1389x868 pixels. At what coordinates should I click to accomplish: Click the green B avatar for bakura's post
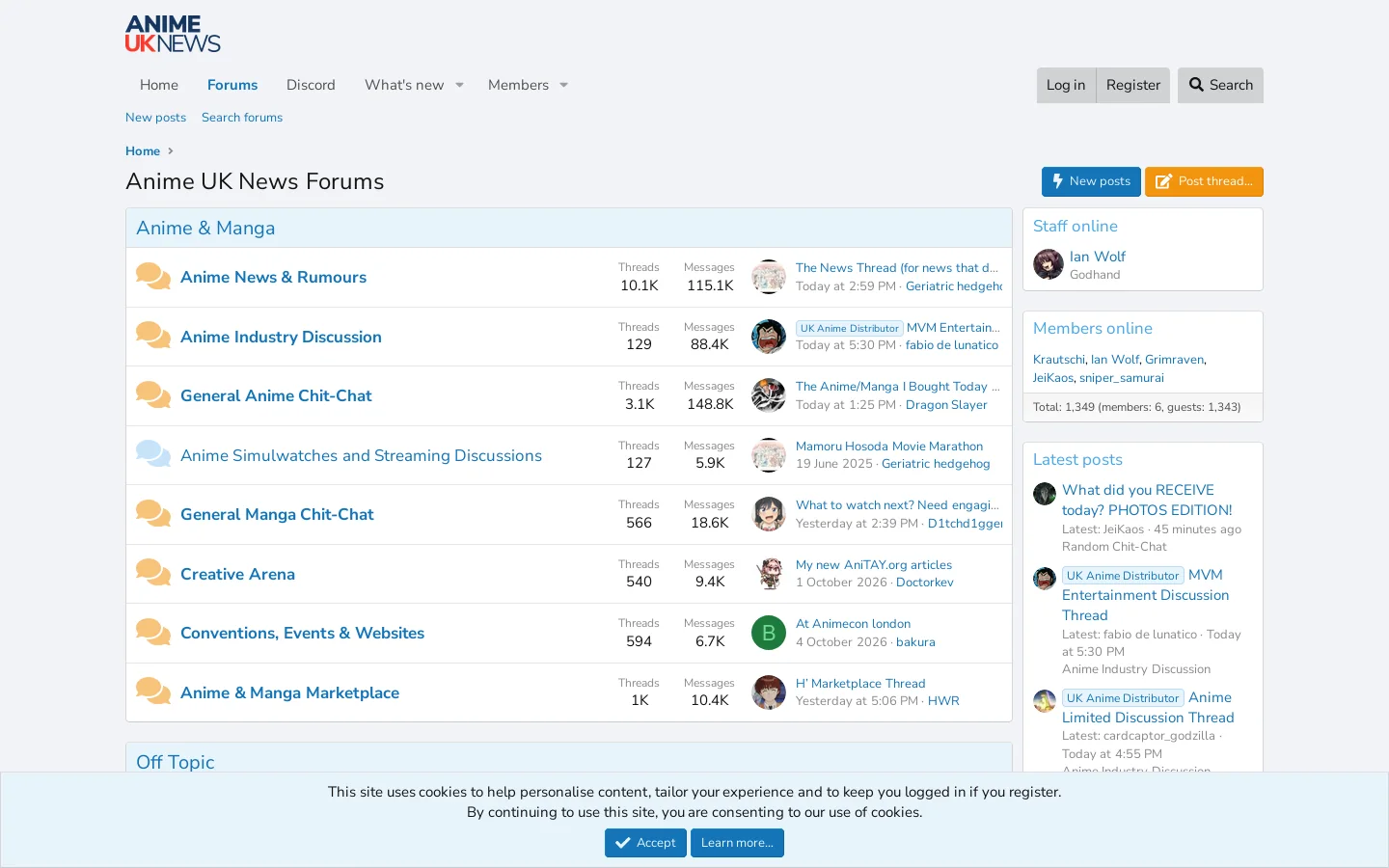pos(769,633)
